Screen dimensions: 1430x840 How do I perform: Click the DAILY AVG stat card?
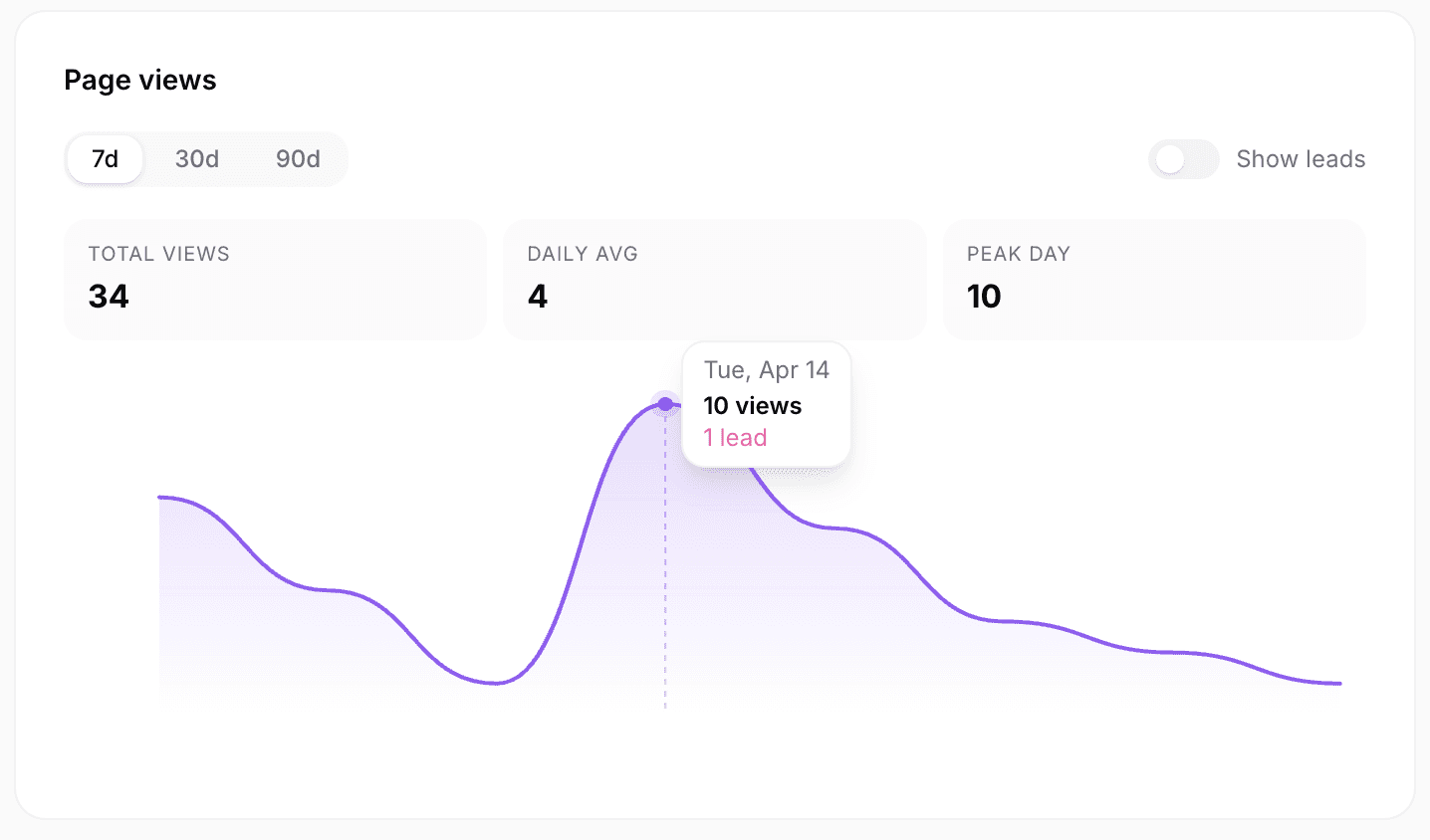(715, 279)
